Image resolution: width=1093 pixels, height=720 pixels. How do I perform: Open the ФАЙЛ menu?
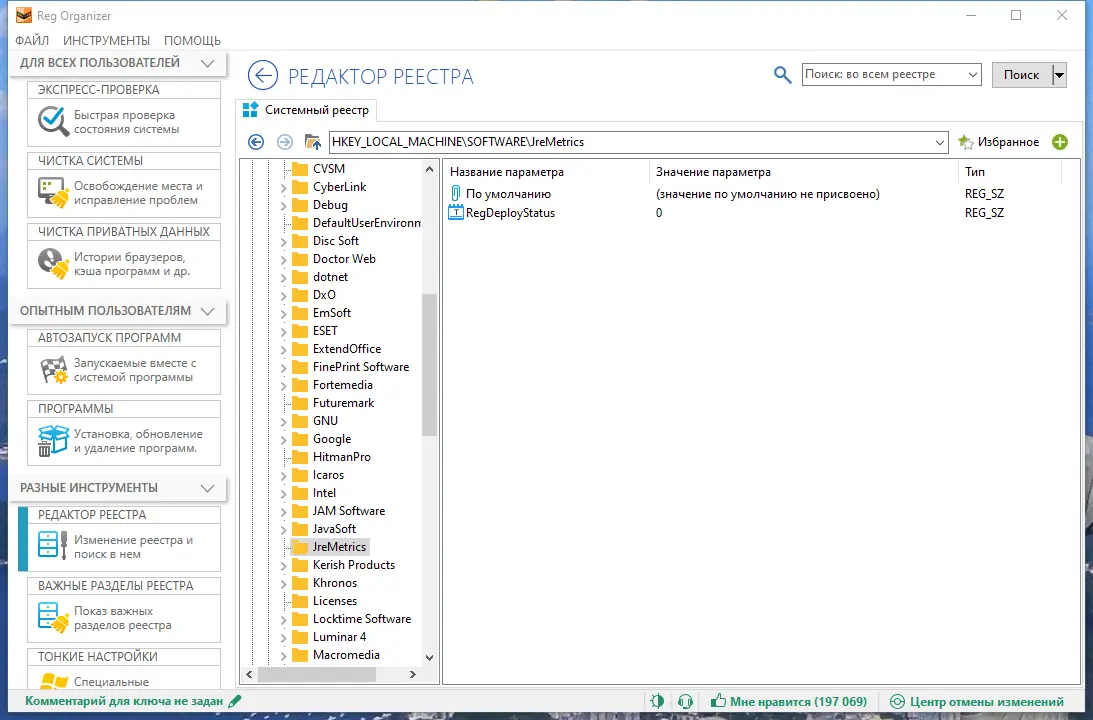[x=32, y=40]
